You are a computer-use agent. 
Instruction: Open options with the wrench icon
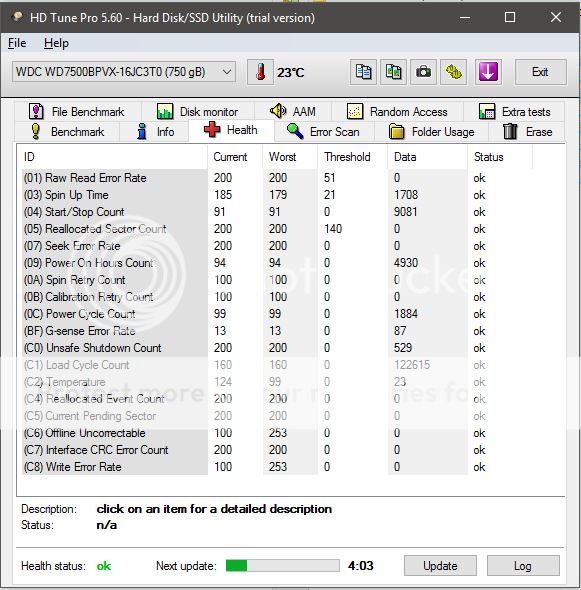point(454,72)
